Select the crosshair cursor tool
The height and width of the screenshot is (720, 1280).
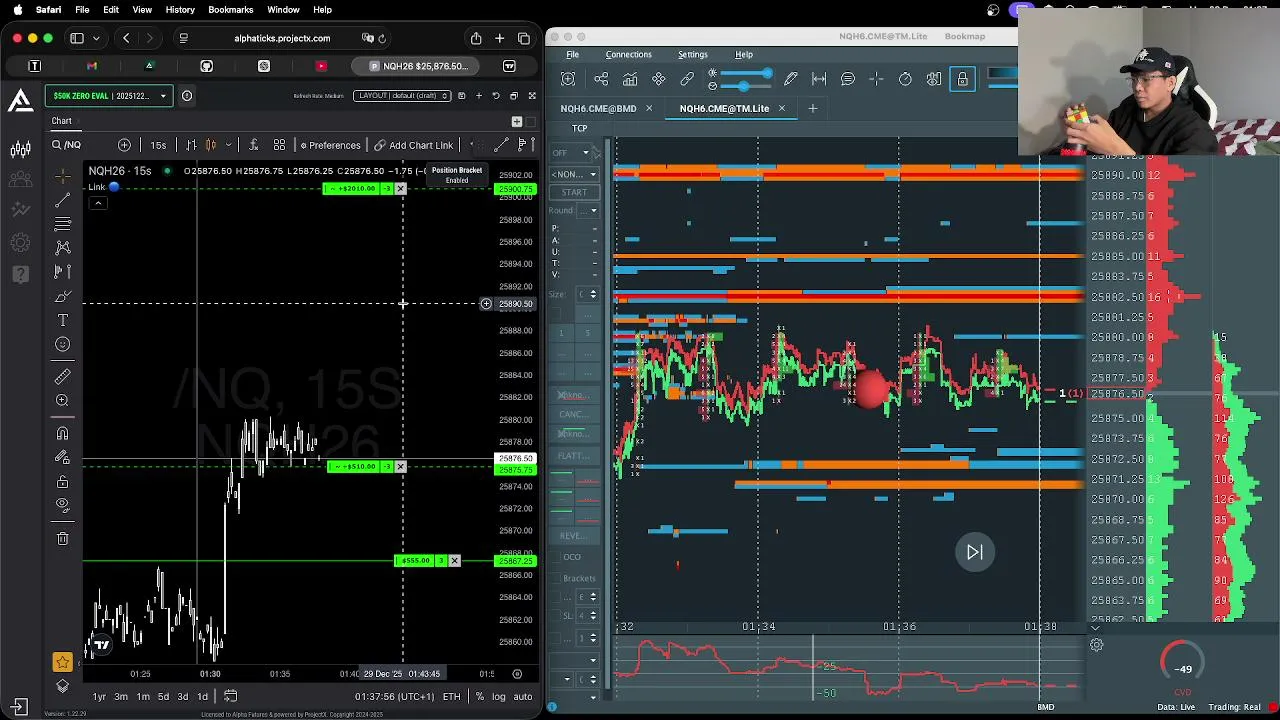click(63, 176)
